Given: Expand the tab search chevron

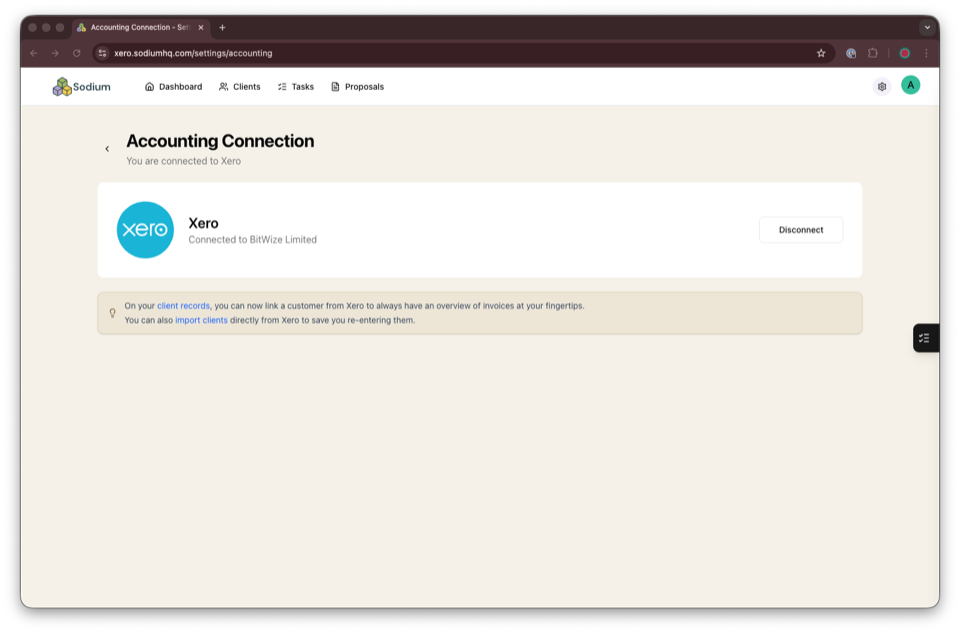Looking at the screenshot, I should 925,29.
